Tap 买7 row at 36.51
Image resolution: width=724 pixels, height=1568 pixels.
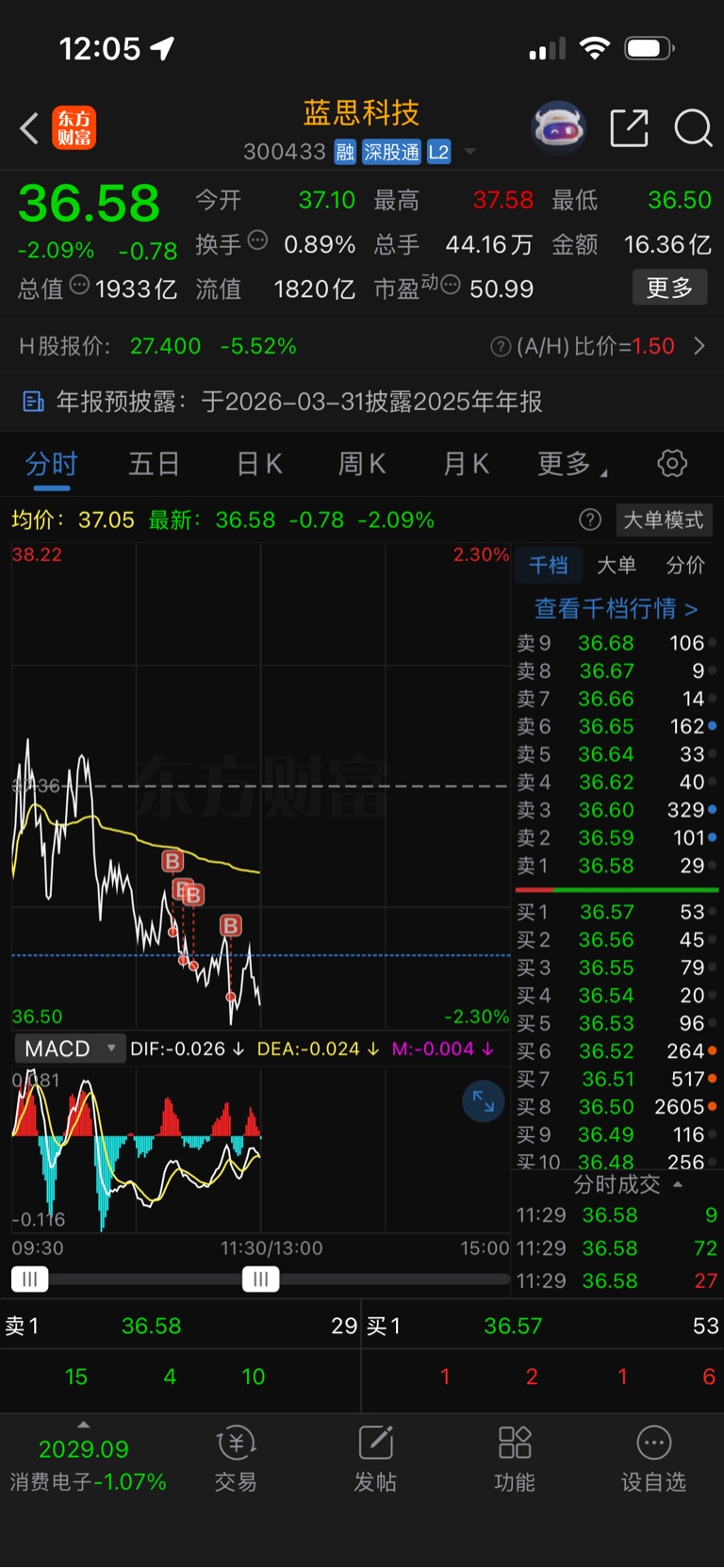pyautogui.click(x=617, y=1079)
